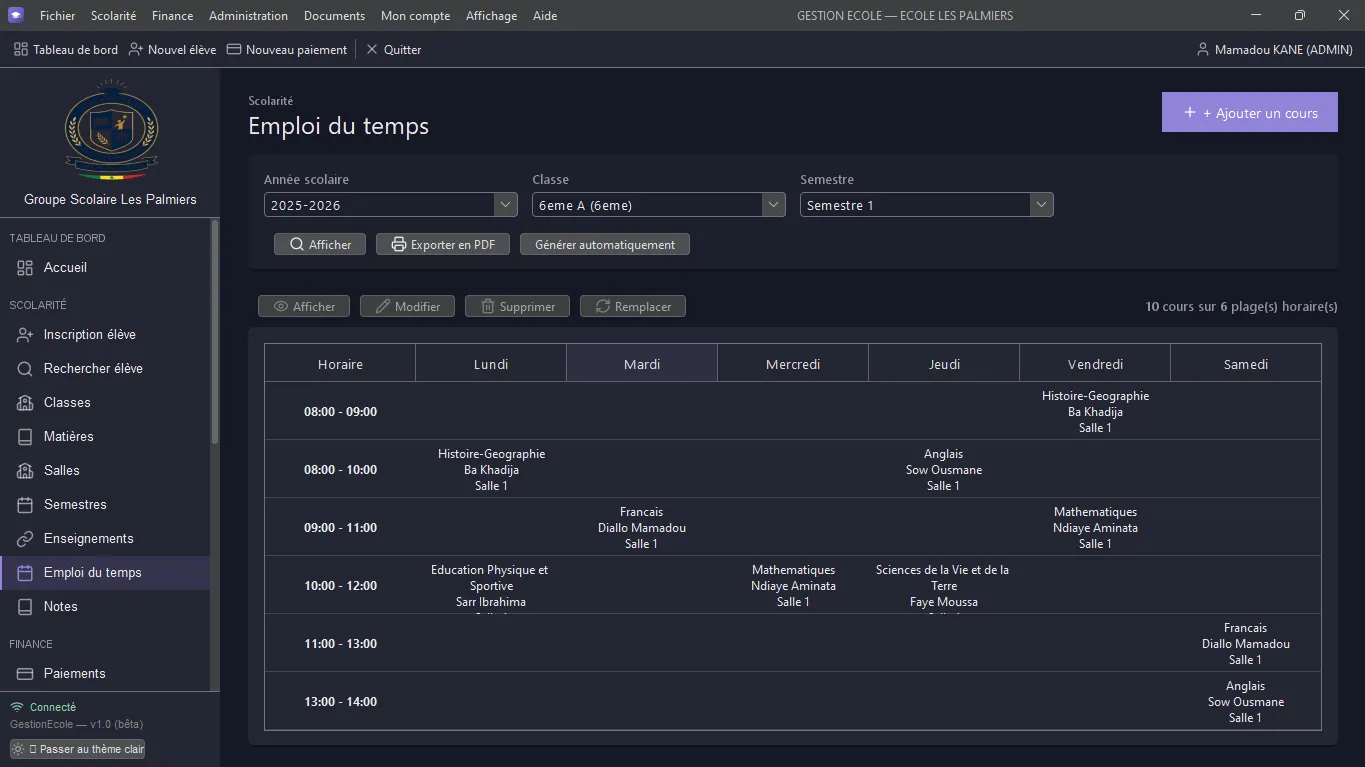Open Inscription élève in the sidebar
Screen dimensions: 1365x767
[105, 334]
